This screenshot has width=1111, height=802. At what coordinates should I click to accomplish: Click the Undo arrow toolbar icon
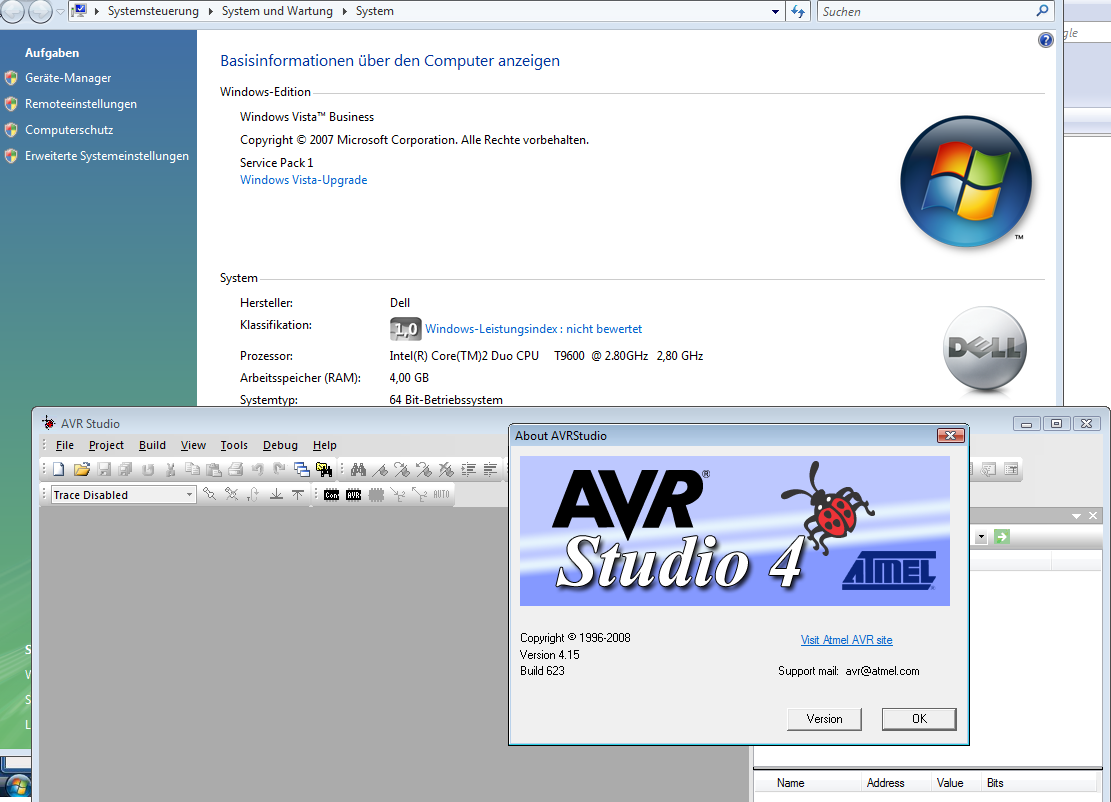click(x=258, y=469)
